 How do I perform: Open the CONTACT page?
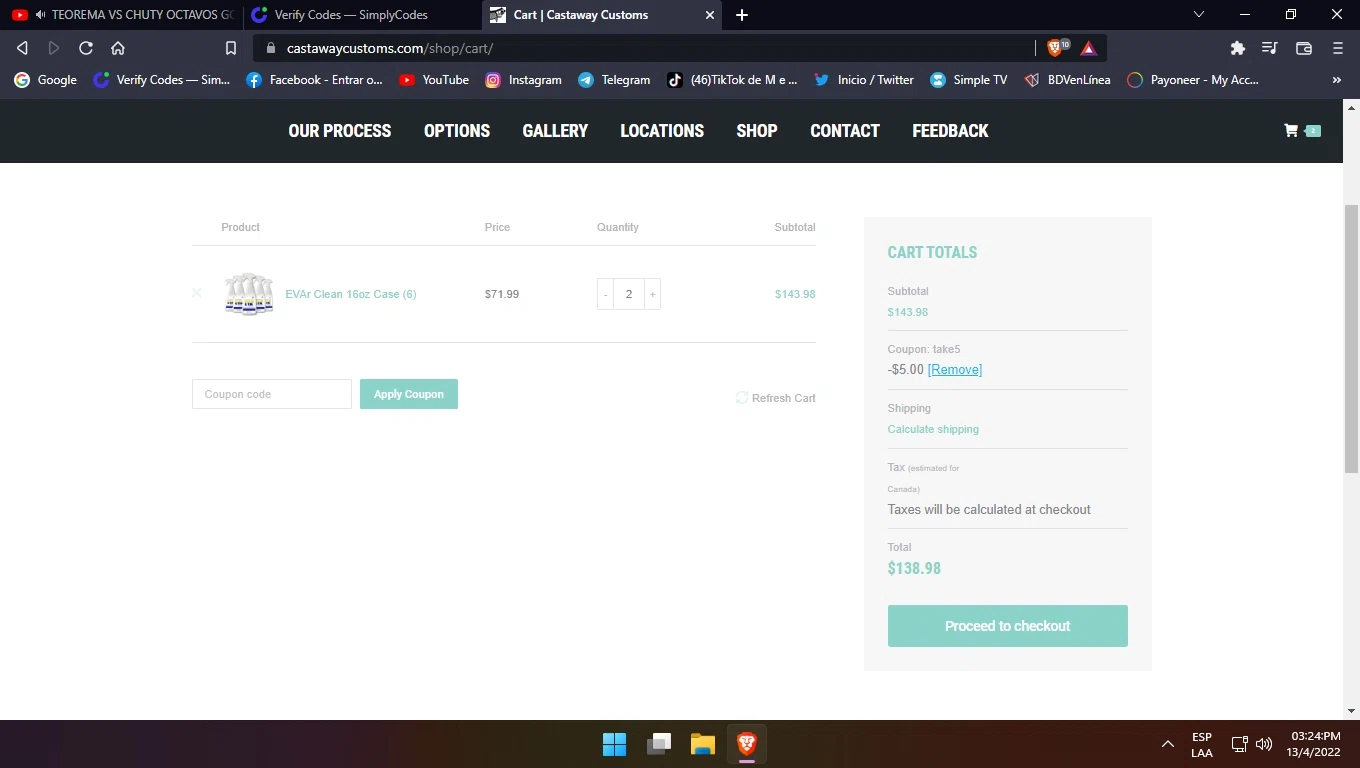(x=845, y=131)
